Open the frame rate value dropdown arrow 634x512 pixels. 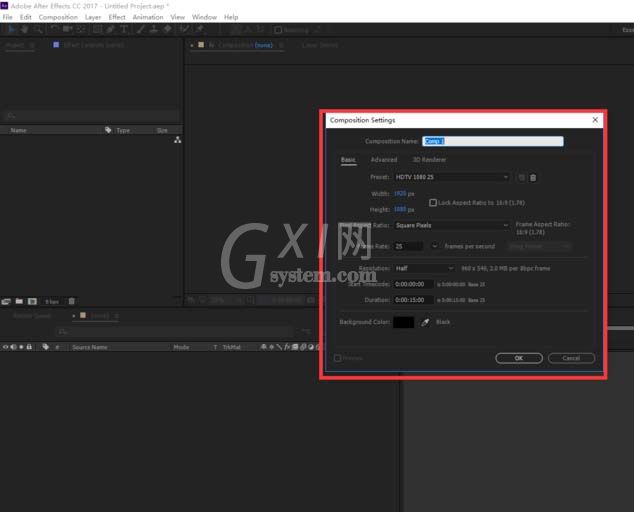point(434,246)
